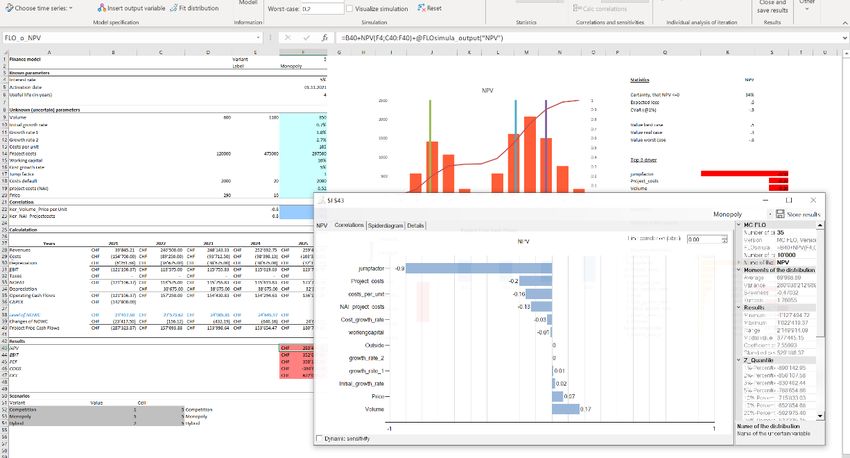Click the Revenues row label

pyautogui.click(x=20, y=250)
